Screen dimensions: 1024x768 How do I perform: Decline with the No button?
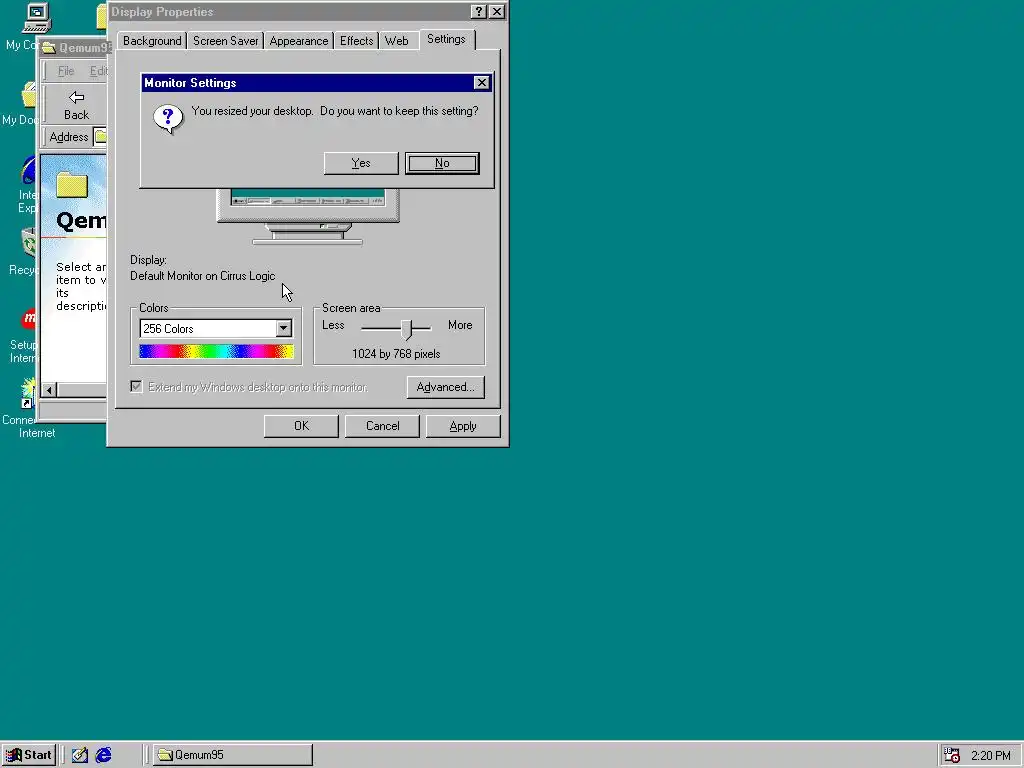(x=442, y=163)
